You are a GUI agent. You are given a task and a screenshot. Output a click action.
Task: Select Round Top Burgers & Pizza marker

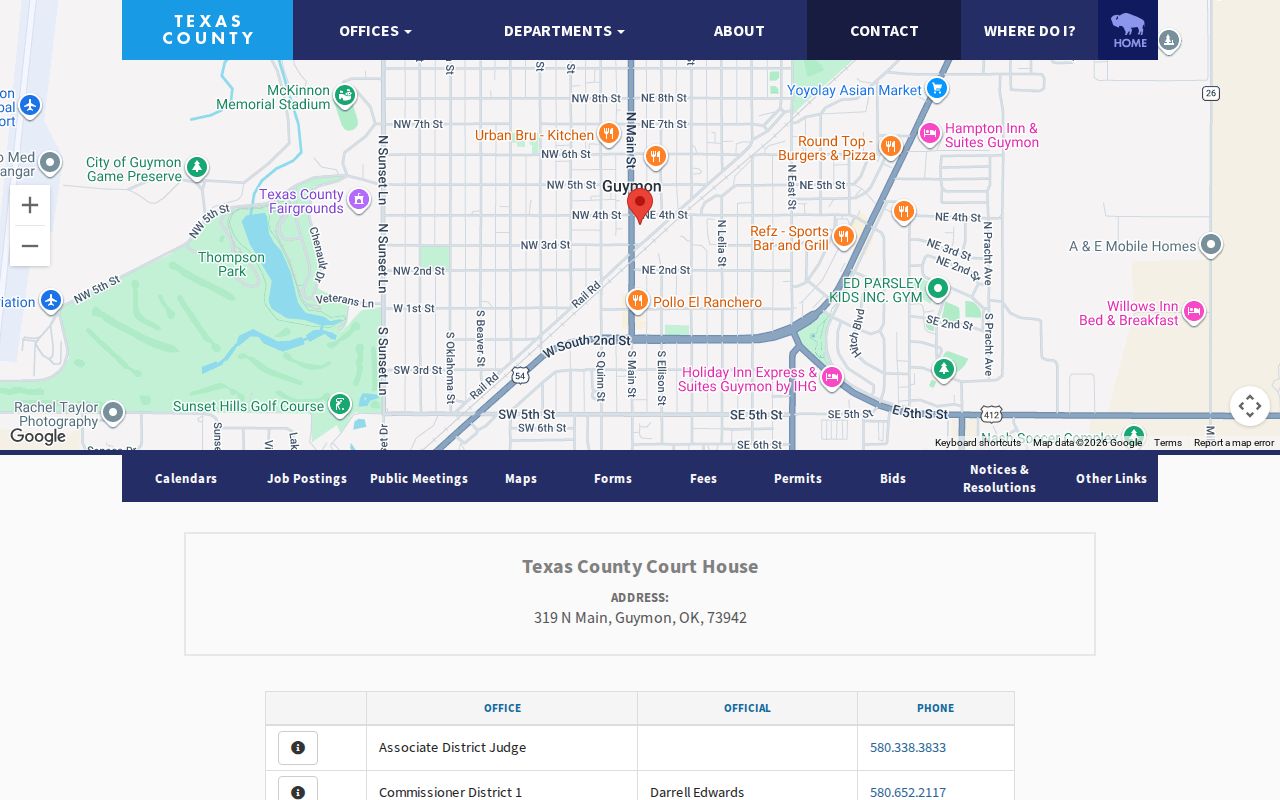891,147
